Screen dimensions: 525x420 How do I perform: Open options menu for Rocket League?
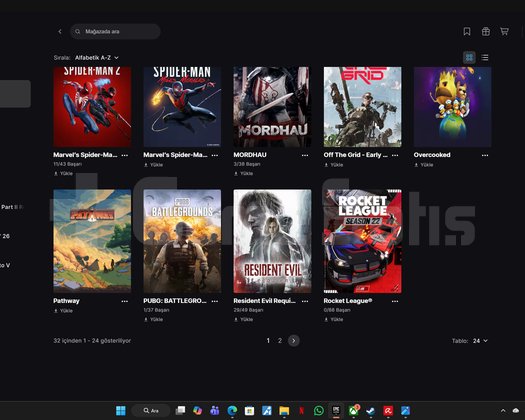tap(395, 301)
